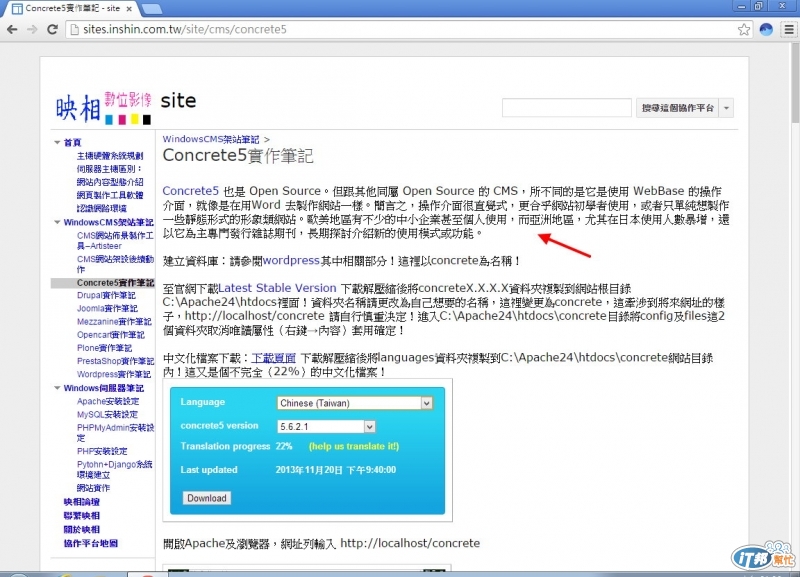The width and height of the screenshot is (800, 577).
Task: Click the 'help us translate it!' link
Action: pos(354,446)
